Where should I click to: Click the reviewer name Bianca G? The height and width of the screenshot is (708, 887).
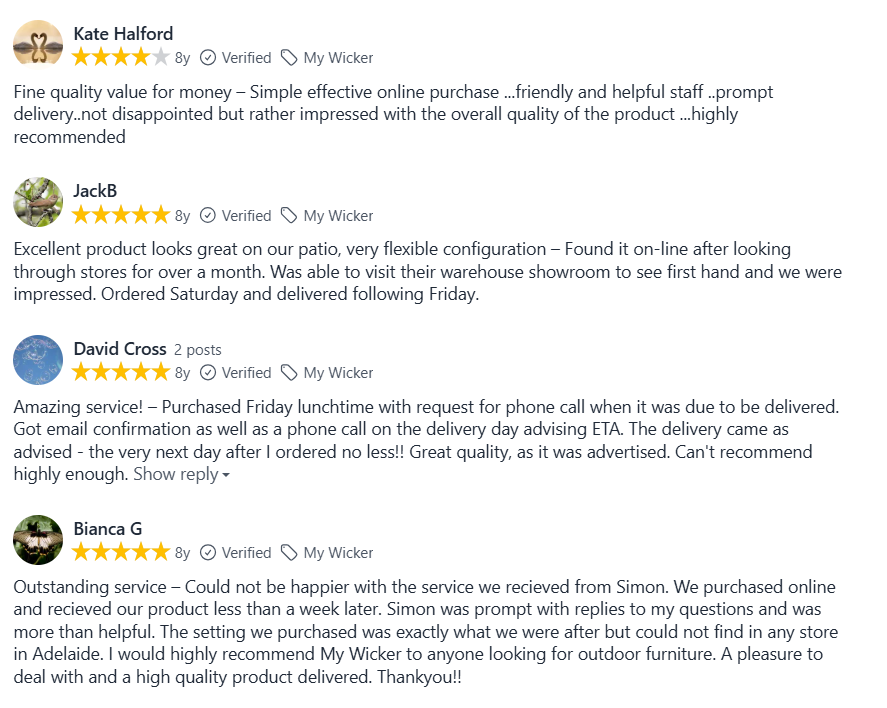click(x=108, y=529)
